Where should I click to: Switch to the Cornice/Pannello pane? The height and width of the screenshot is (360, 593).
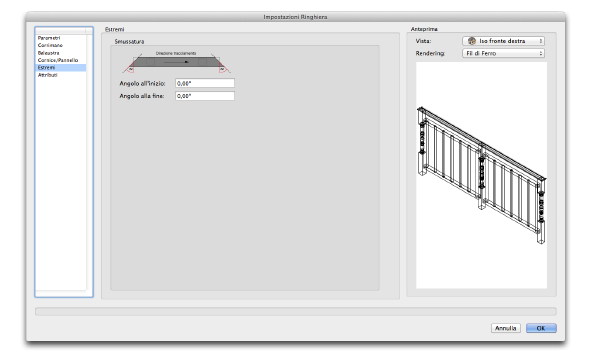click(x=58, y=60)
